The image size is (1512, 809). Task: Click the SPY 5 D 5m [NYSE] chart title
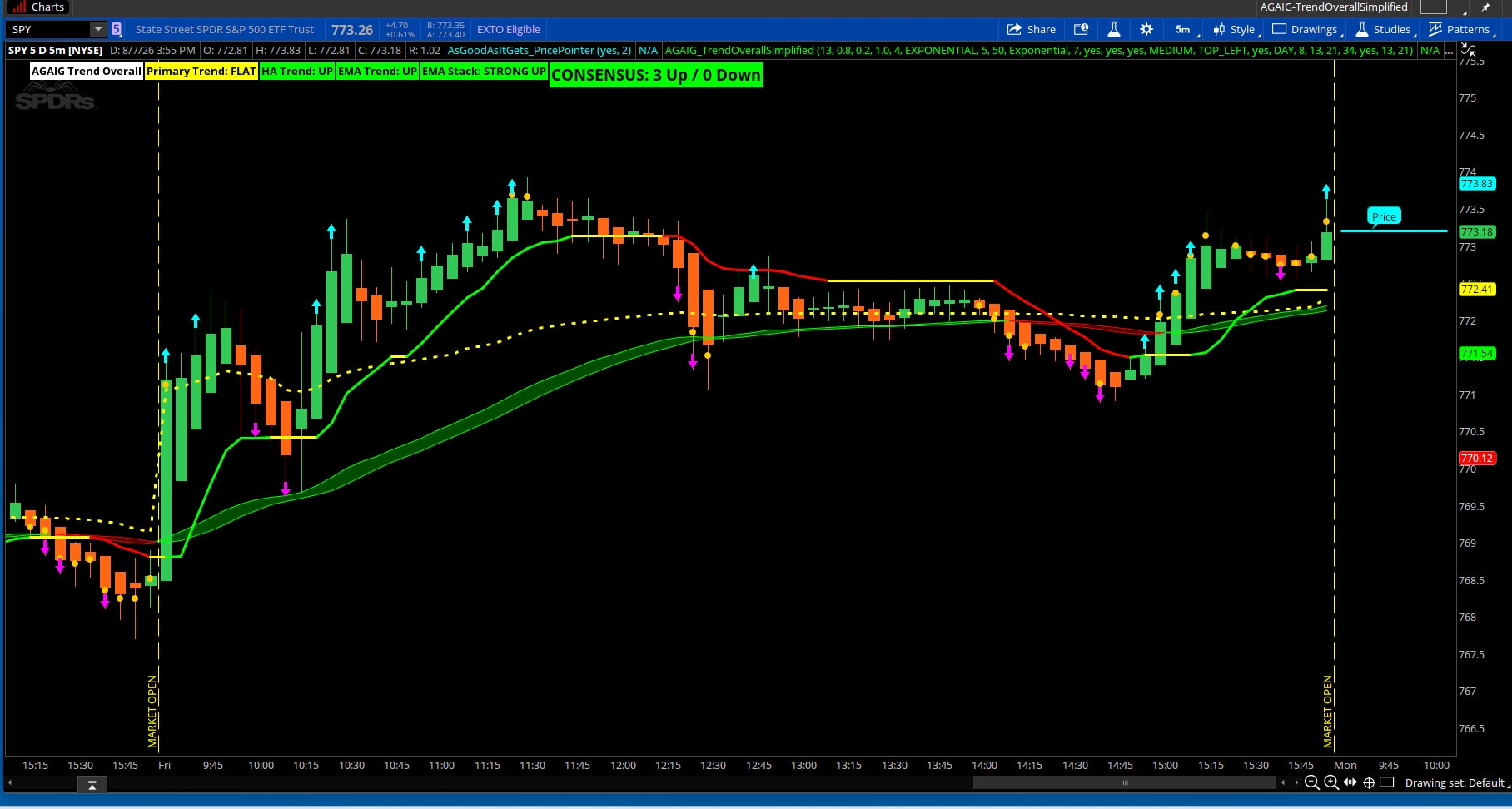(x=55, y=50)
